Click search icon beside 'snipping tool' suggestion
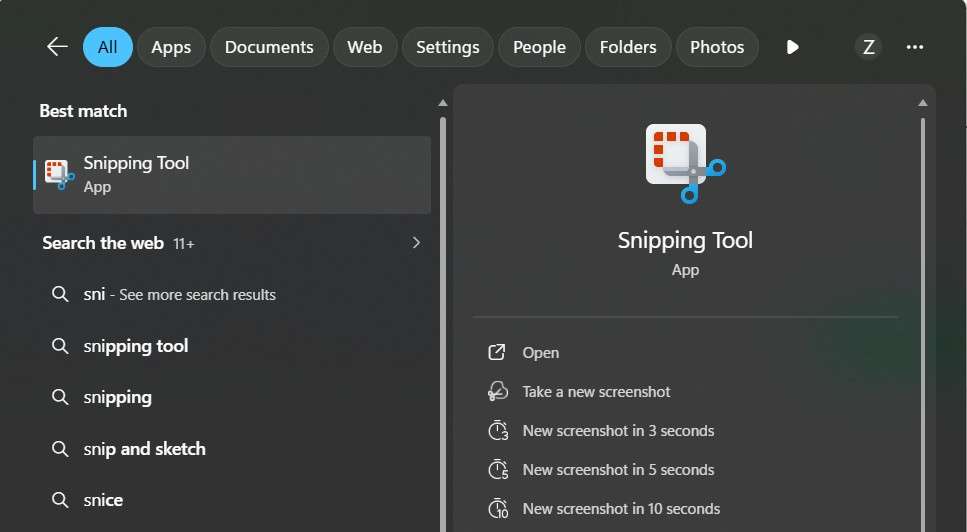 [60, 346]
